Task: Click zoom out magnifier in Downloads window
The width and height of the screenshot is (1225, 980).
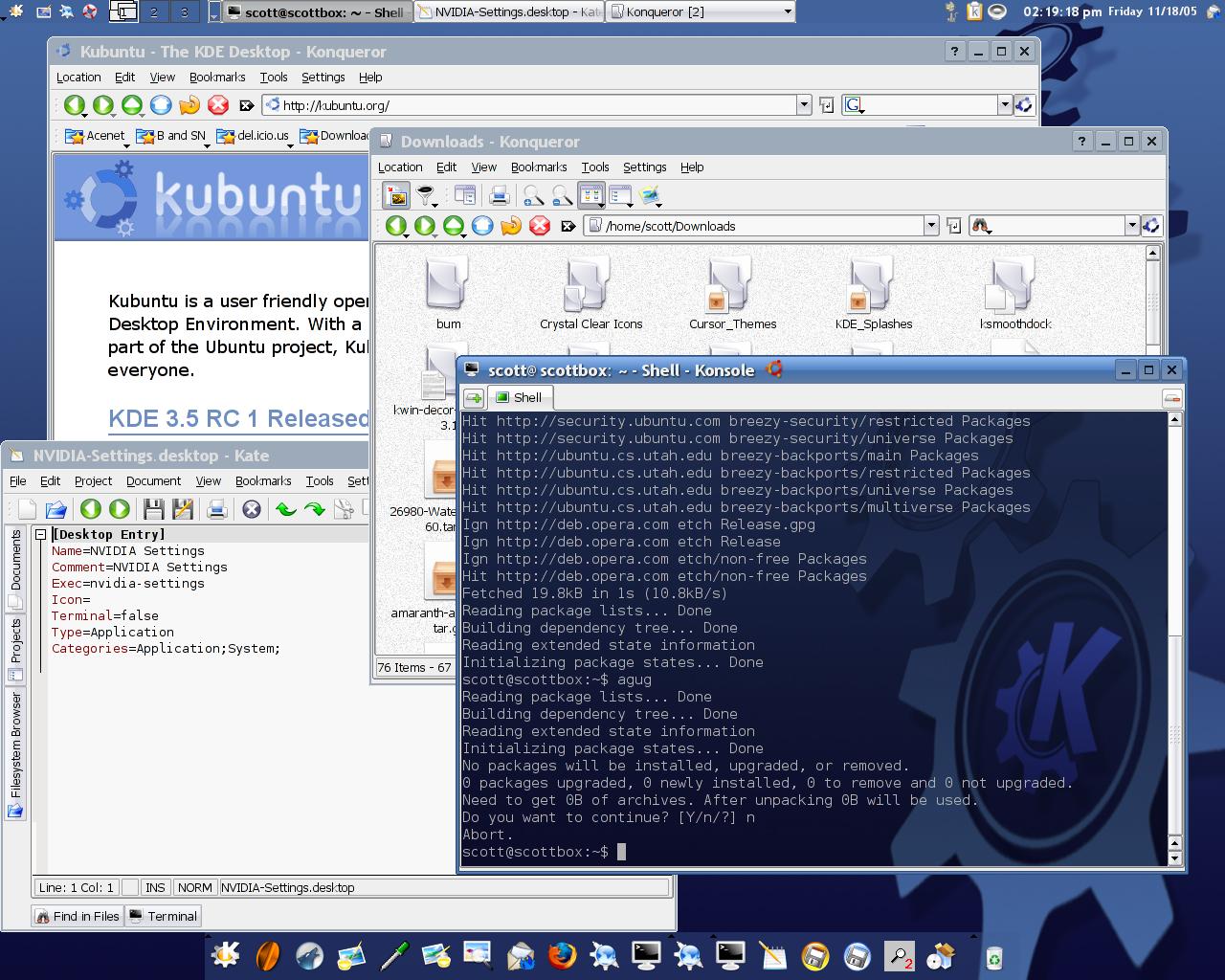Action: 562,196
